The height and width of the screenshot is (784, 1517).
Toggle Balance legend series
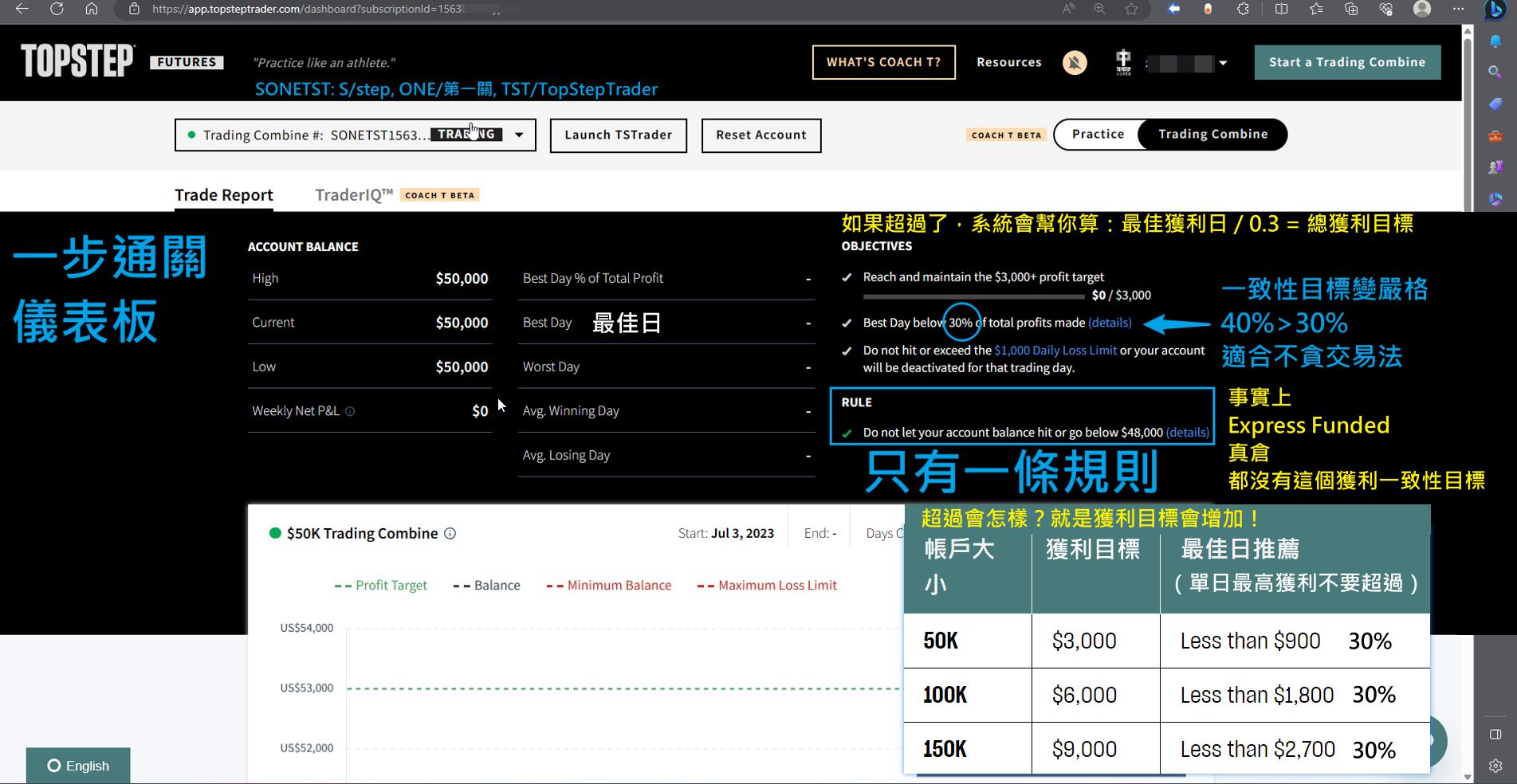point(486,585)
